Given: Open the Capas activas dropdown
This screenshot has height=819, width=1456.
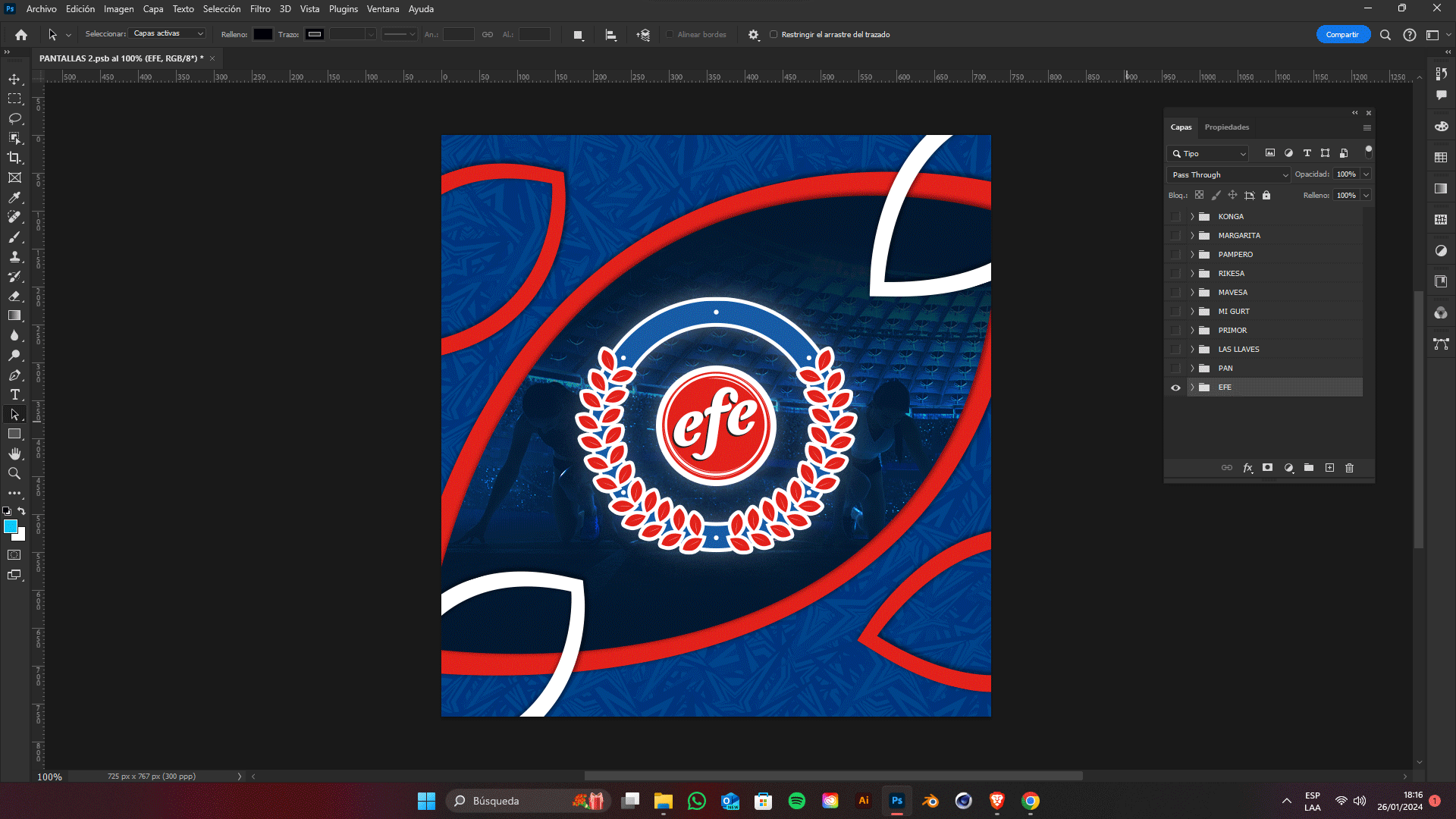Looking at the screenshot, I should (x=168, y=34).
